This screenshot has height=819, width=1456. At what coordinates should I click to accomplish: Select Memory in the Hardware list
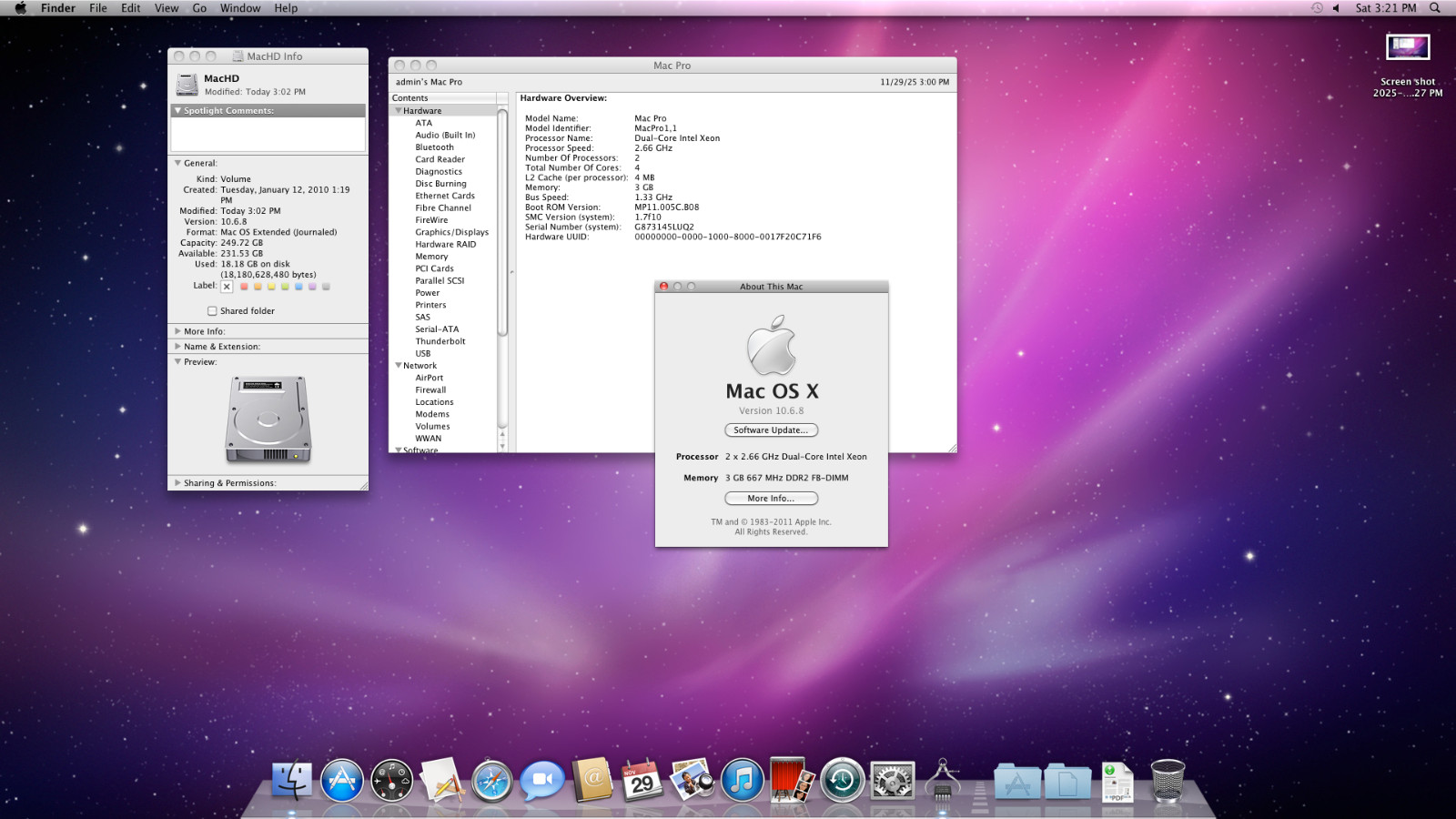pyautogui.click(x=431, y=257)
